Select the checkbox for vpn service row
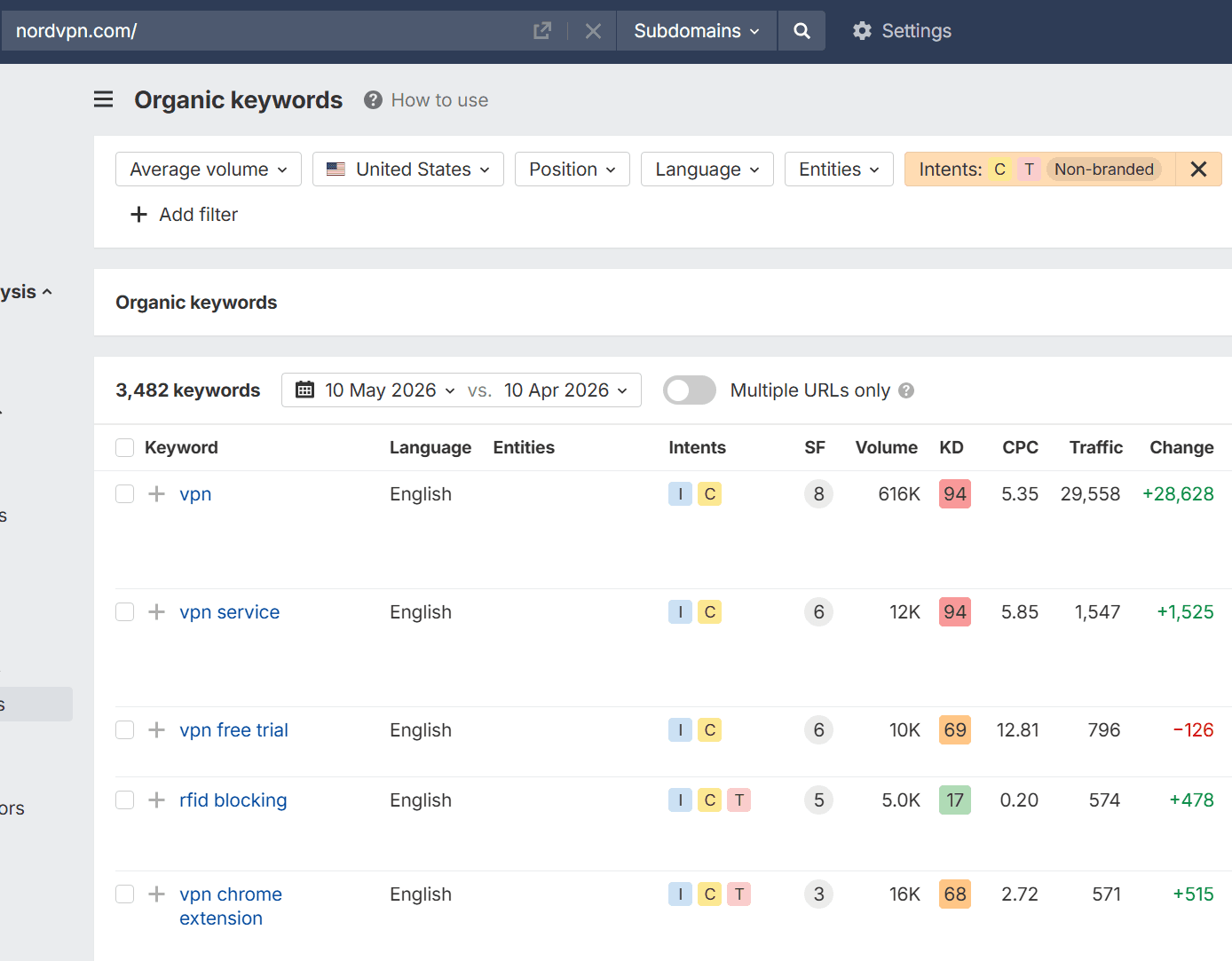Image resolution: width=1232 pixels, height=961 pixels. [x=125, y=612]
